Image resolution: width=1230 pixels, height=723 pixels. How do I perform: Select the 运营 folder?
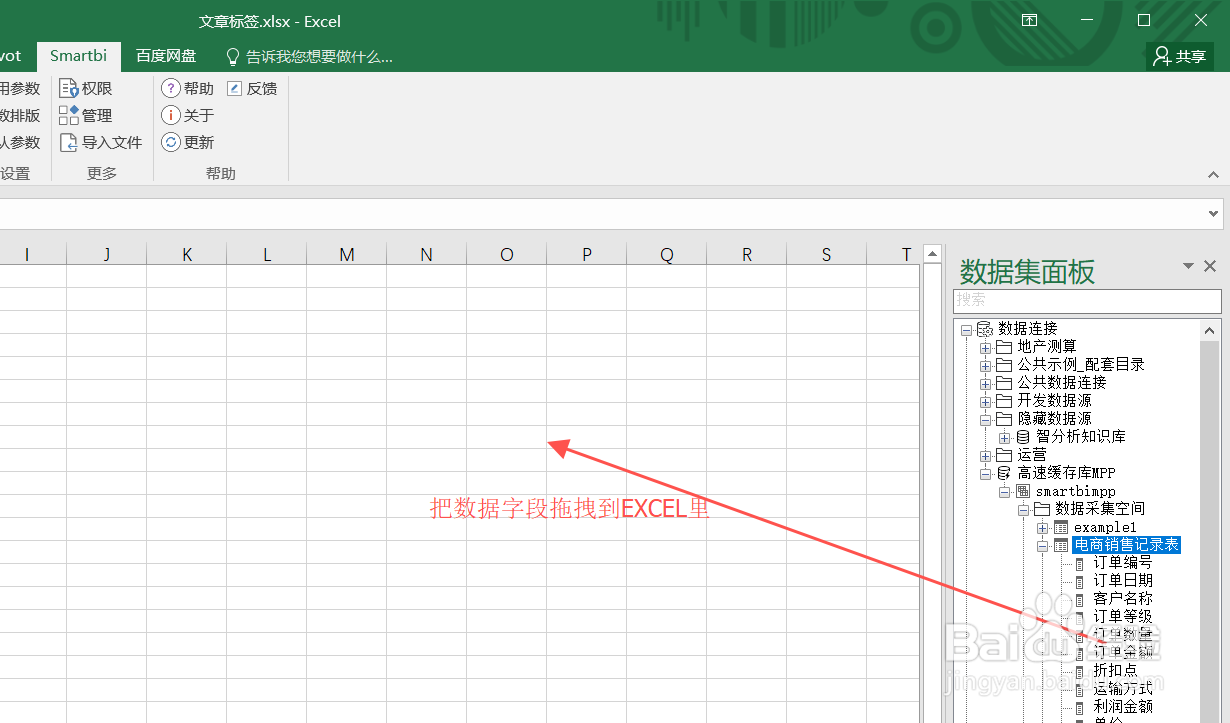coord(1032,455)
